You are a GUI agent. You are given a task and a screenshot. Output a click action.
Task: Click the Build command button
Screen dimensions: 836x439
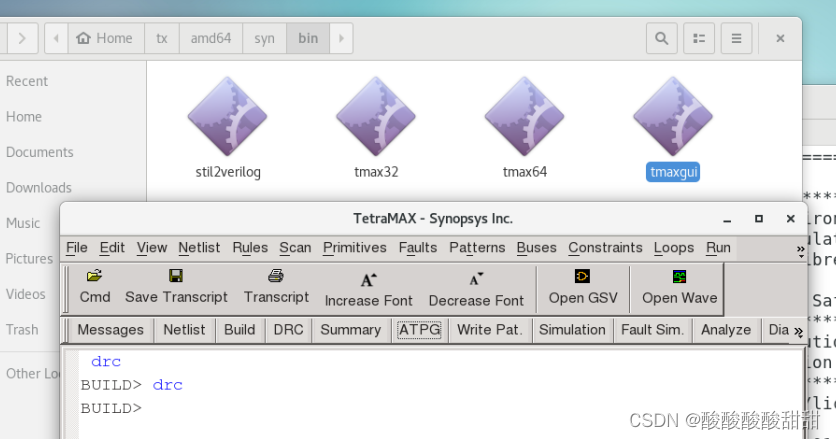point(239,330)
